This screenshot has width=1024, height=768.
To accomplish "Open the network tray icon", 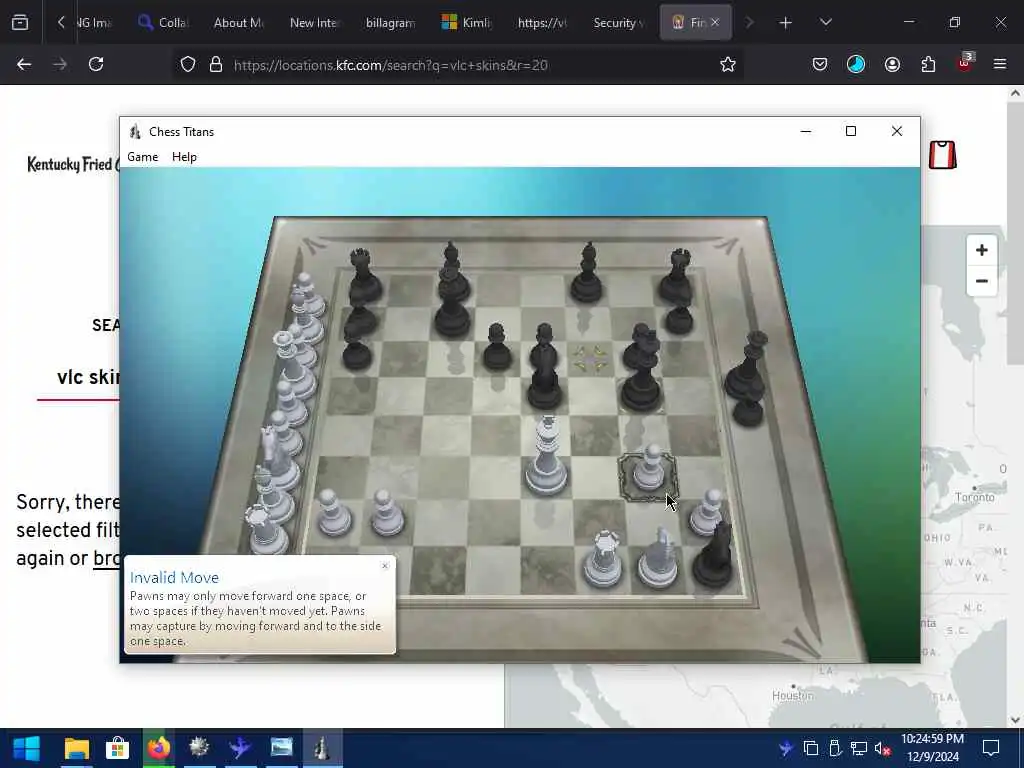I will [859, 748].
